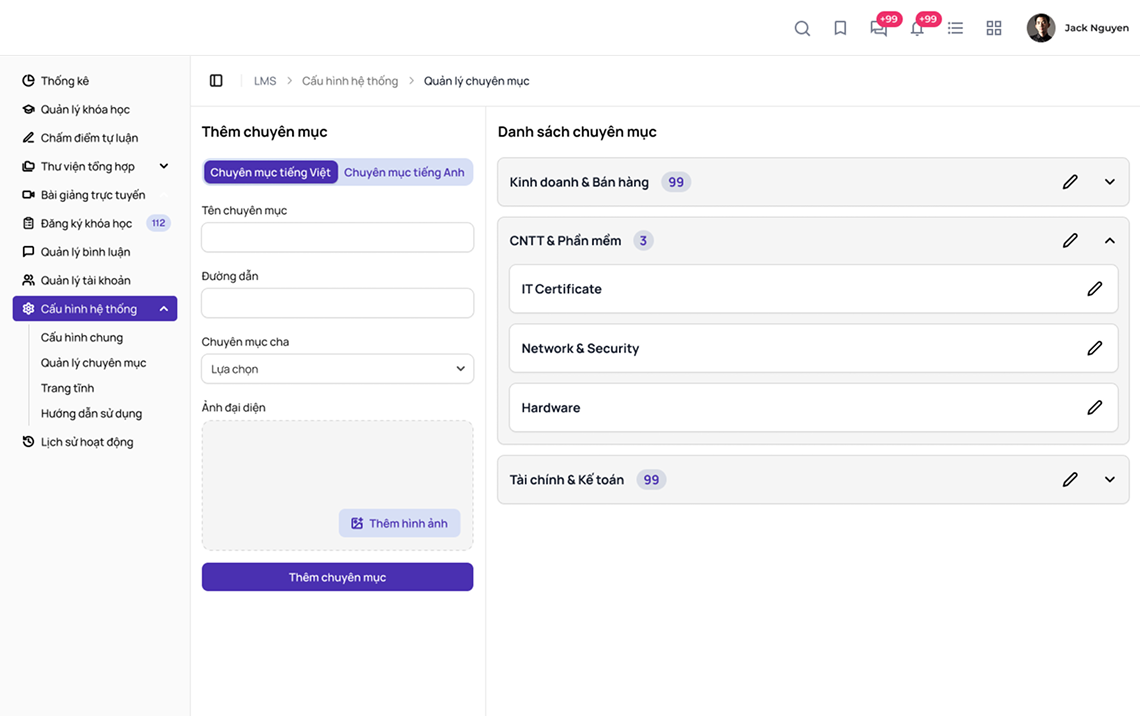Open the Chuyên mục cha dropdown
Image resolution: width=1140 pixels, height=716 pixels.
click(337, 369)
